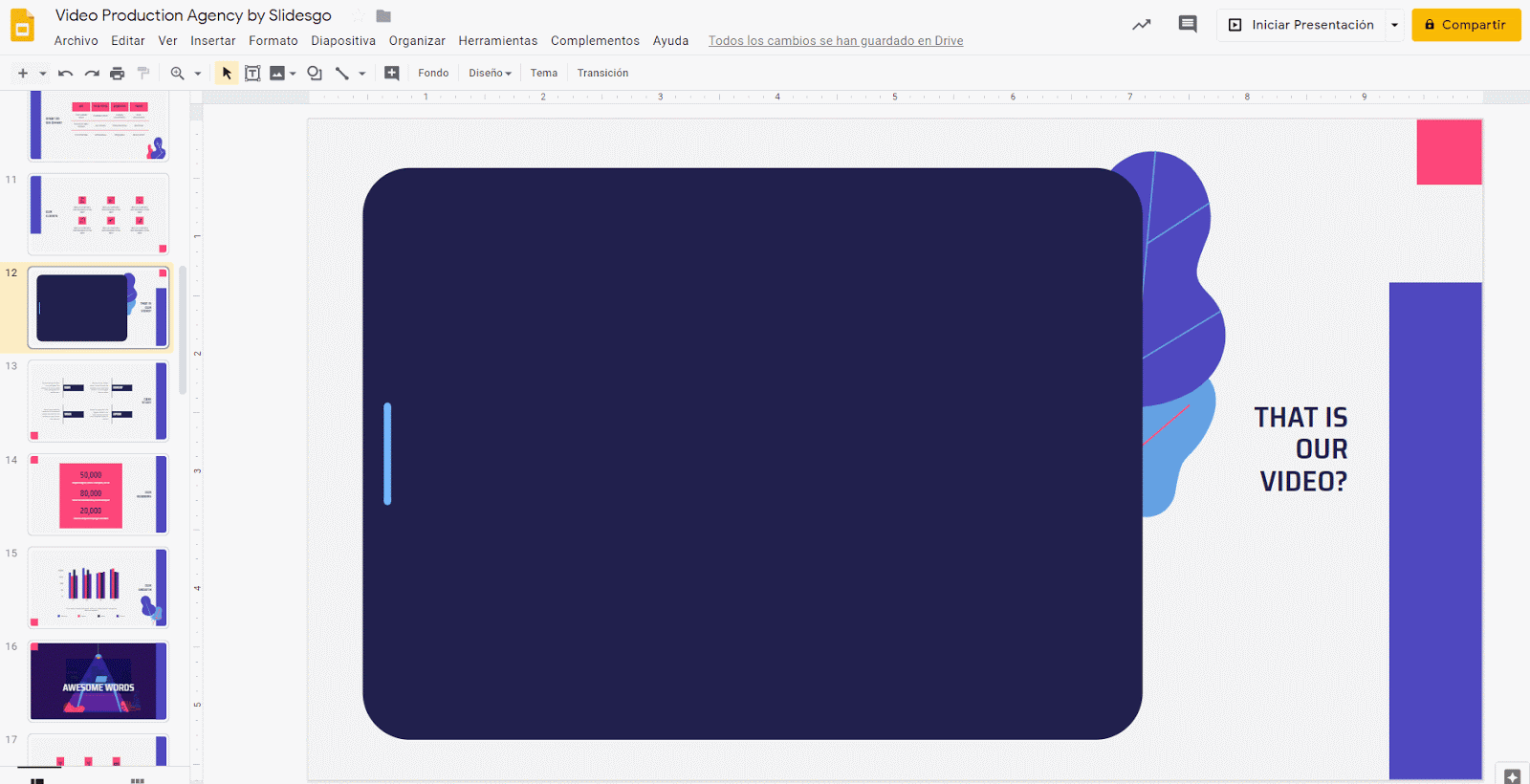Open the Complementos menu
This screenshot has height=784, width=1530.
595,41
